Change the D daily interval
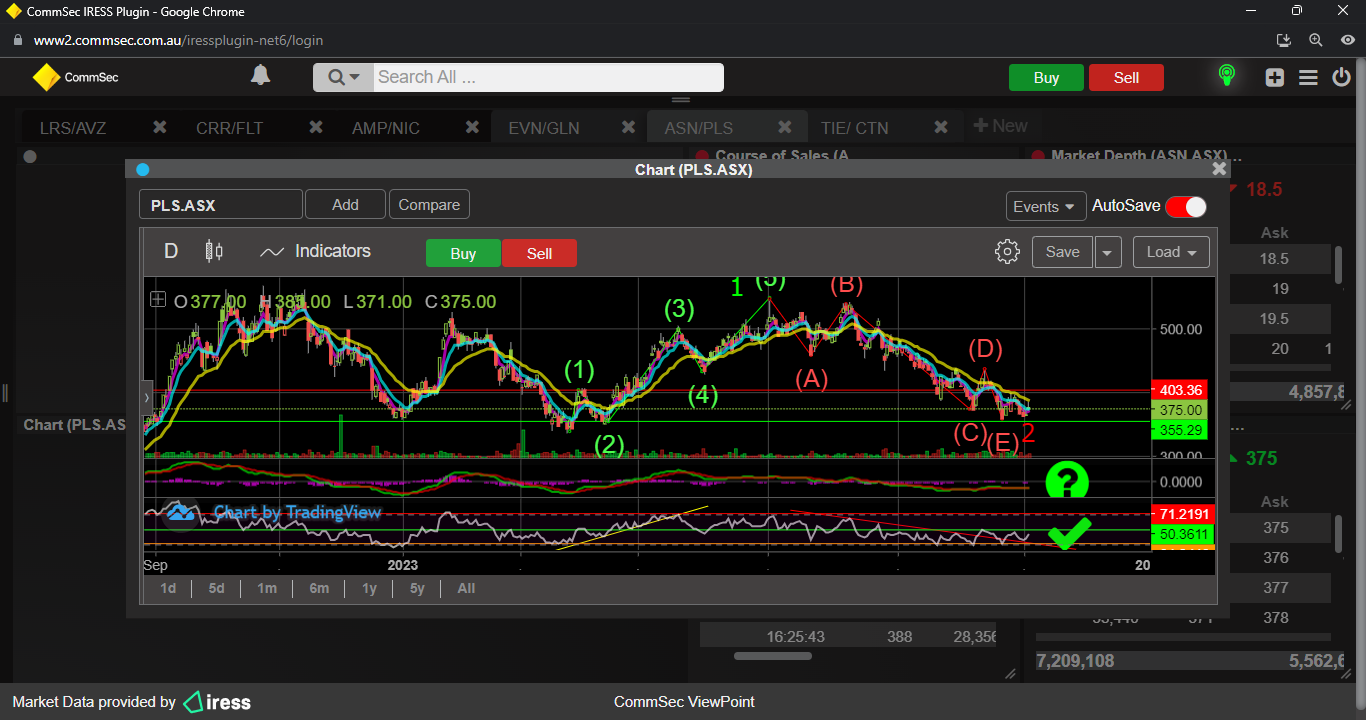The width and height of the screenshot is (1366, 720). click(x=171, y=251)
